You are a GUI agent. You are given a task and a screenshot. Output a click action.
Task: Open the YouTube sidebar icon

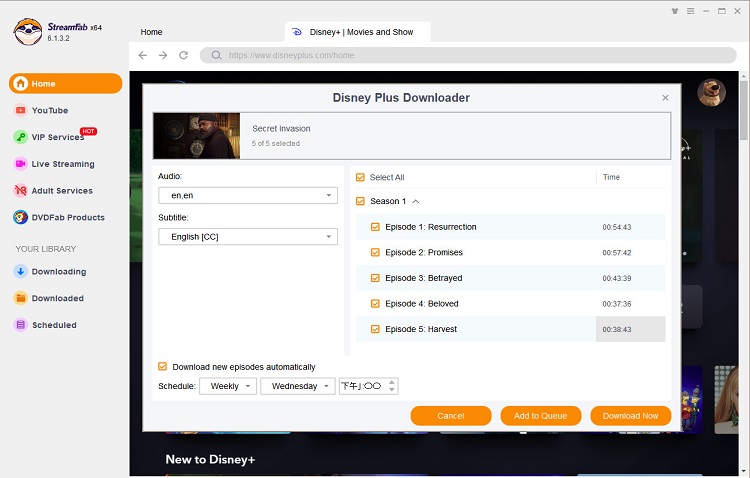pyautogui.click(x=20, y=111)
